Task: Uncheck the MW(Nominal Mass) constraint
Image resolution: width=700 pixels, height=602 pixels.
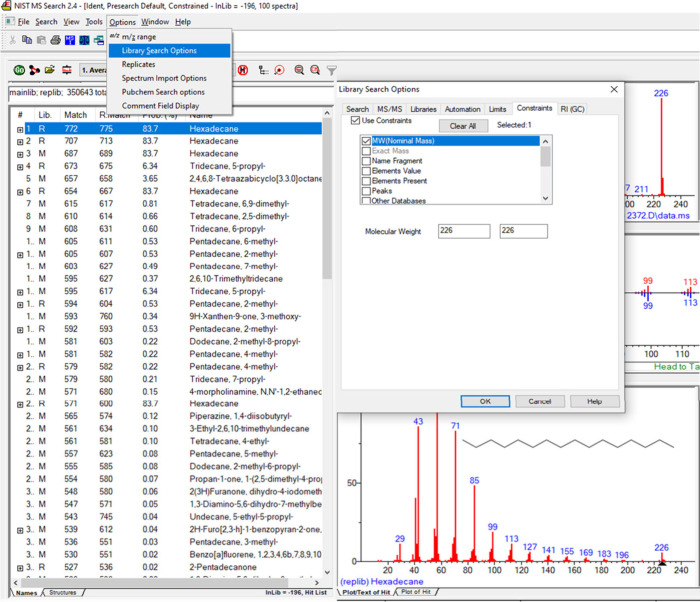Action: [x=367, y=141]
